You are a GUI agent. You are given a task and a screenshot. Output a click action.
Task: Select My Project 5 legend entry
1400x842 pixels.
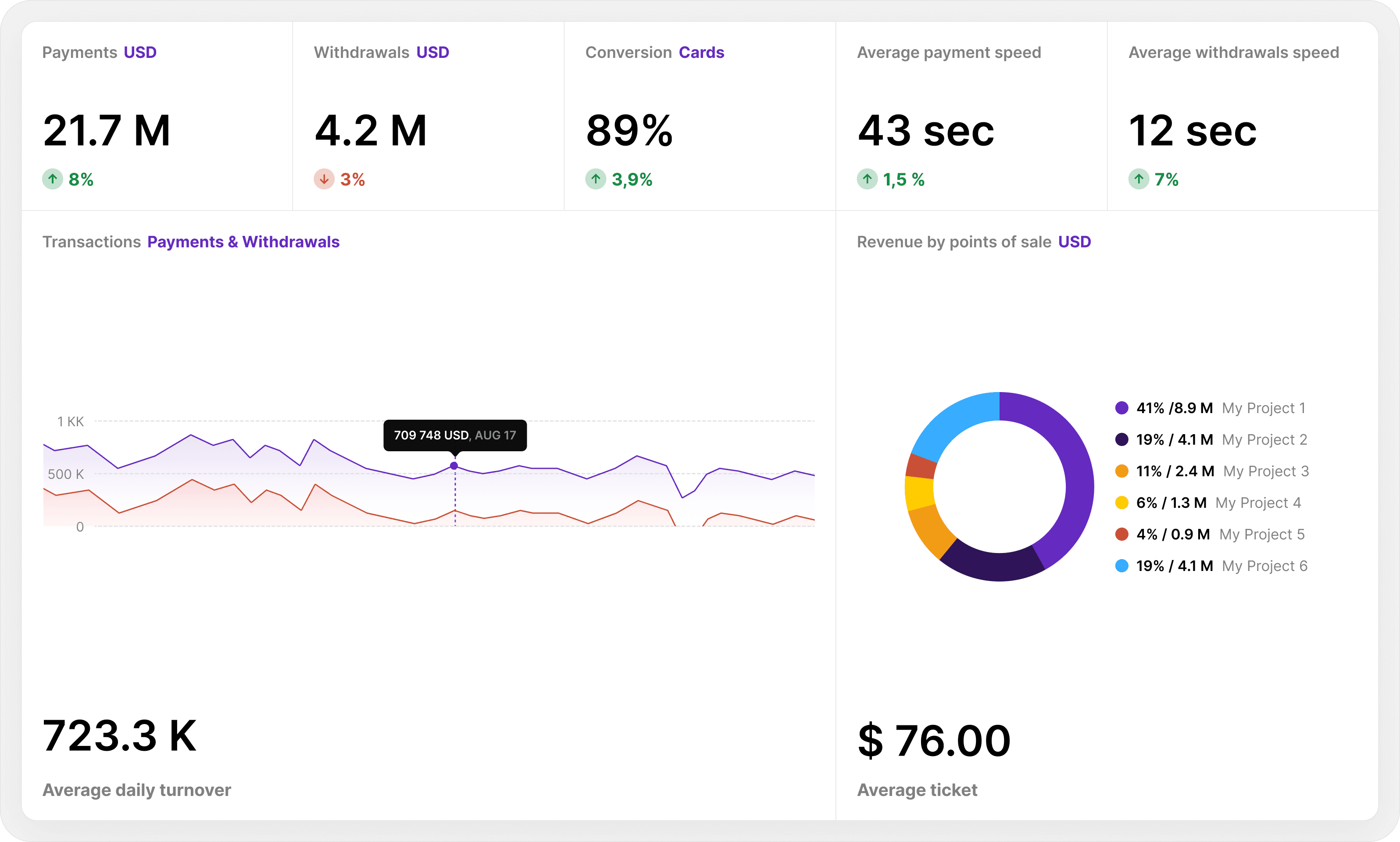point(1261,534)
